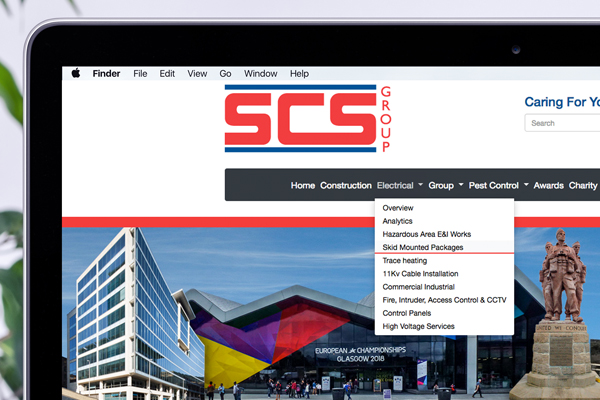Open the Window menu

coord(261,73)
